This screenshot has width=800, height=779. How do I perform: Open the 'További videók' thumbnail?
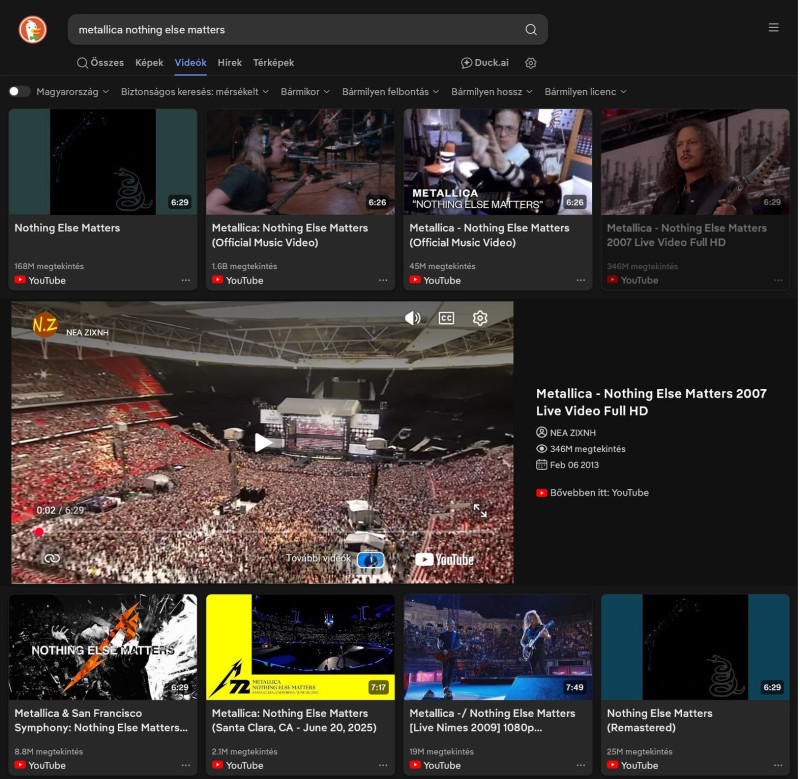pyautogui.click(x=370, y=560)
